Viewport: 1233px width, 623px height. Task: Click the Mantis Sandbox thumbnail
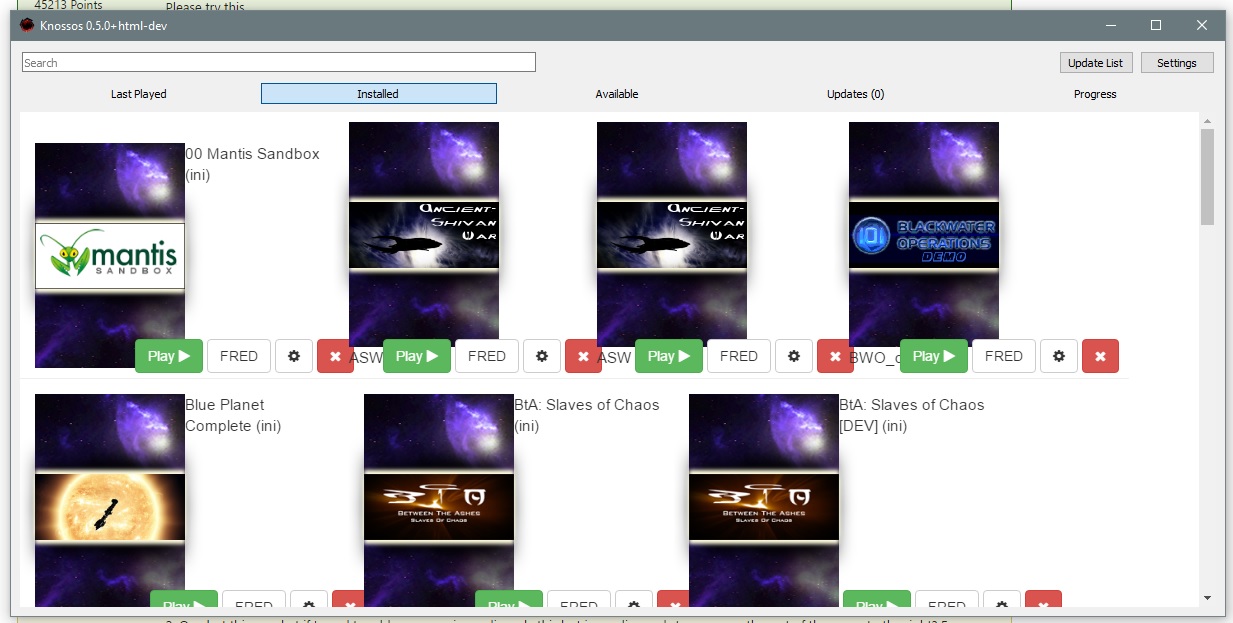(x=110, y=255)
